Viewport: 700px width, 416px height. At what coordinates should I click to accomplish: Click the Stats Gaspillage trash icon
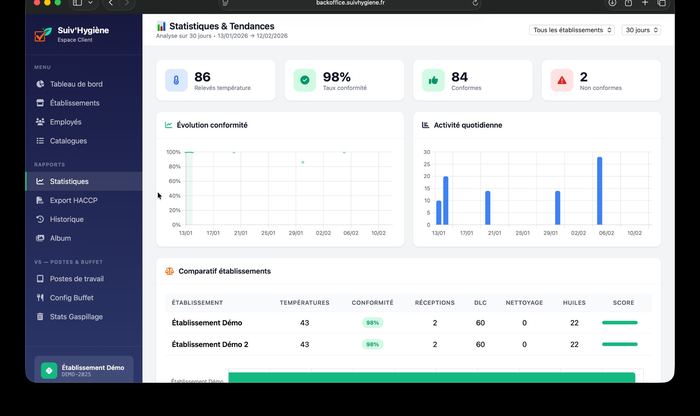click(40, 316)
